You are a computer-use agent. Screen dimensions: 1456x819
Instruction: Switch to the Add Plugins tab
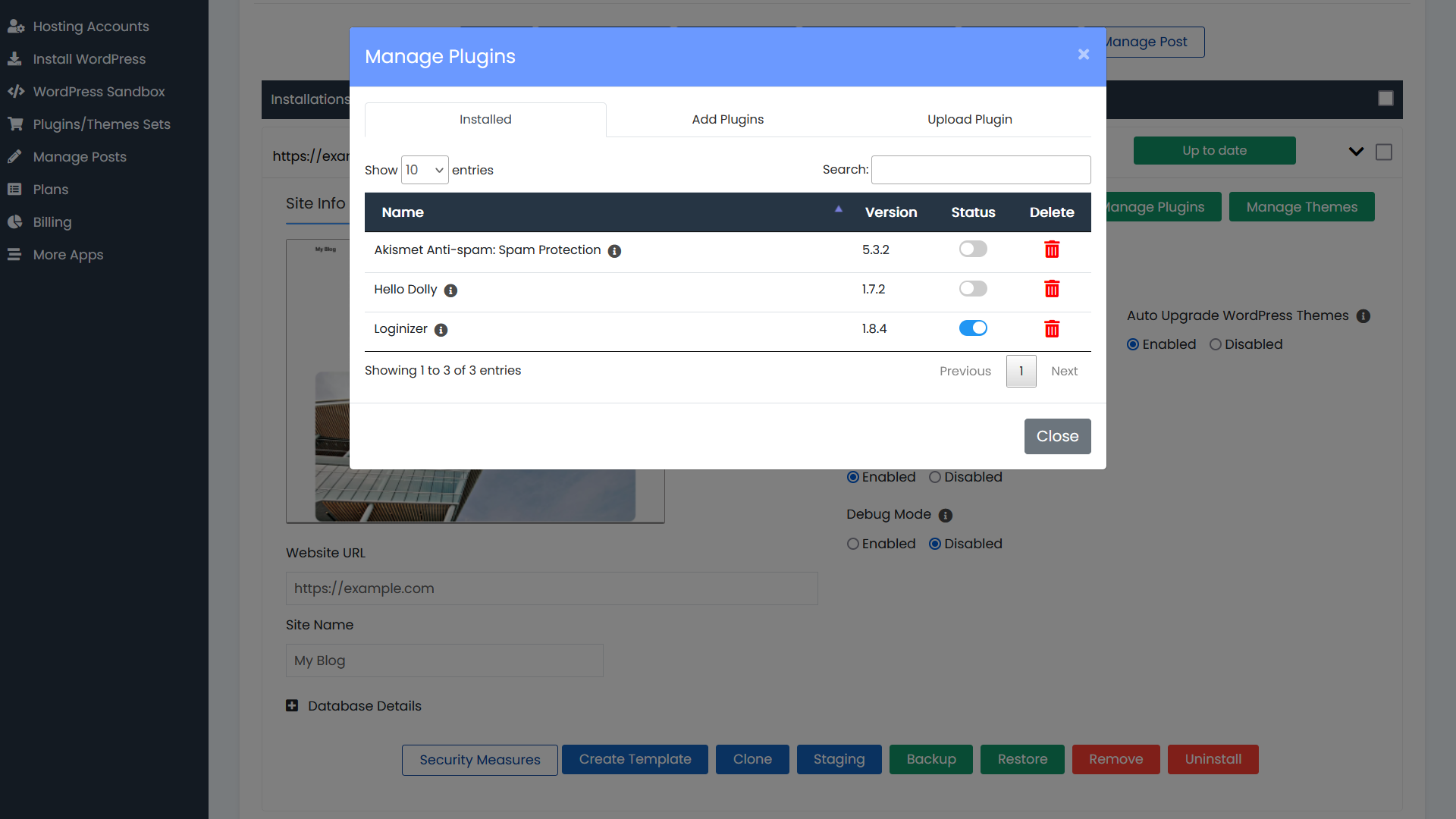pos(727,120)
